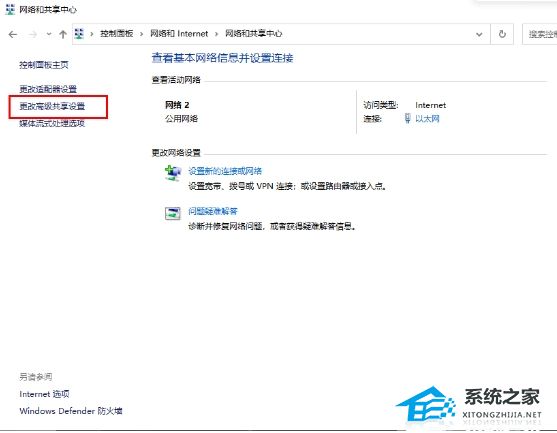Screen dimensions: 557x433
Task: Click 设置新的连接或网络 link
Action: point(225,171)
